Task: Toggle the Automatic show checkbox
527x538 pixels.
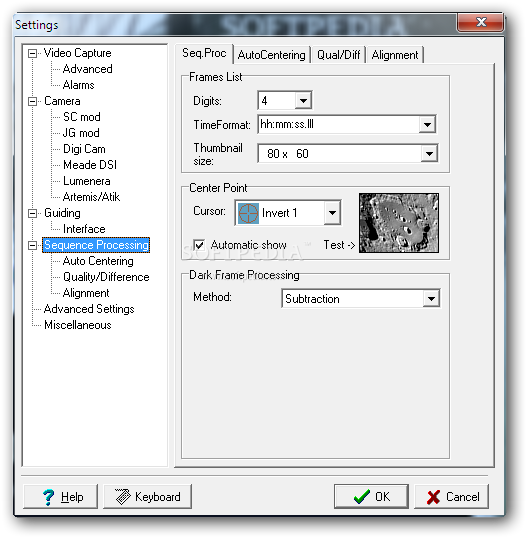Action: (x=199, y=245)
